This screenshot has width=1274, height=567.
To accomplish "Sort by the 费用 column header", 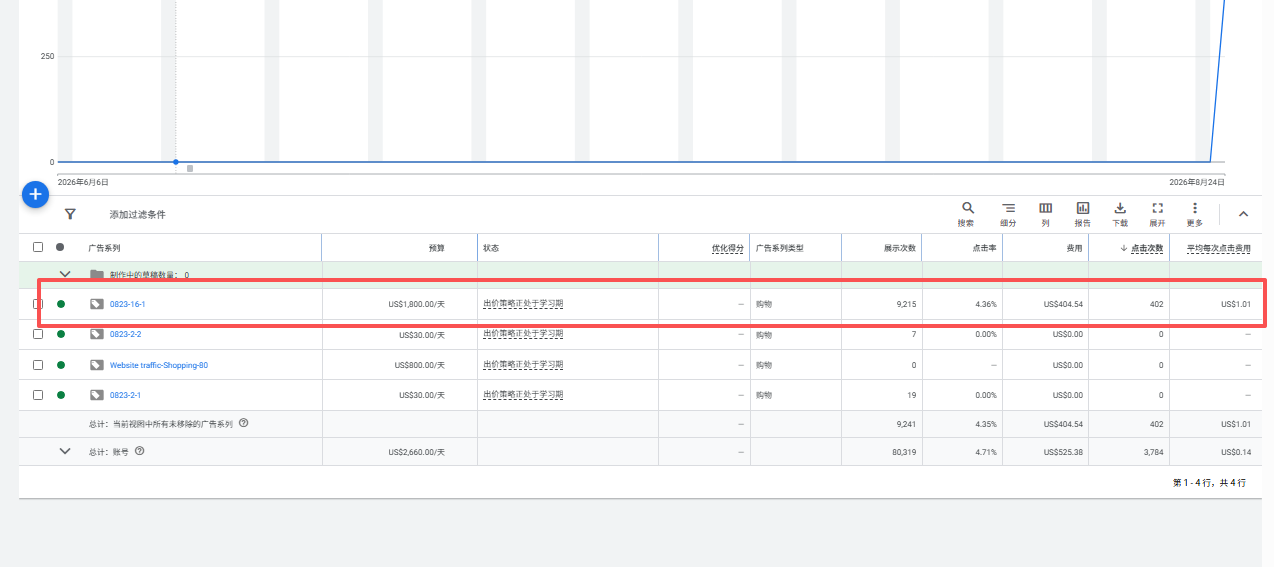I will (x=1075, y=248).
